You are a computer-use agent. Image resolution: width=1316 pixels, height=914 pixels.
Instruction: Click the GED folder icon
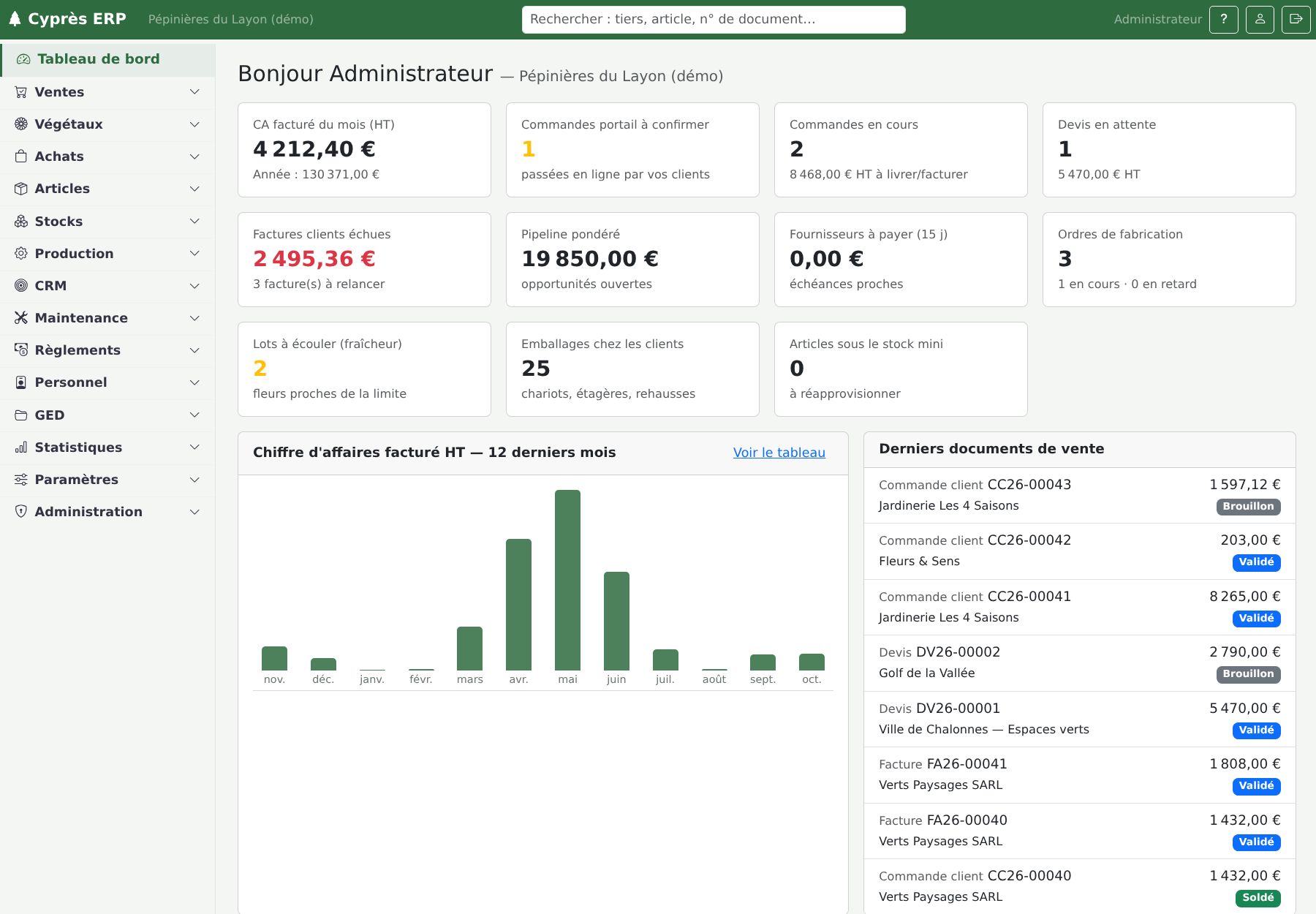click(x=21, y=415)
